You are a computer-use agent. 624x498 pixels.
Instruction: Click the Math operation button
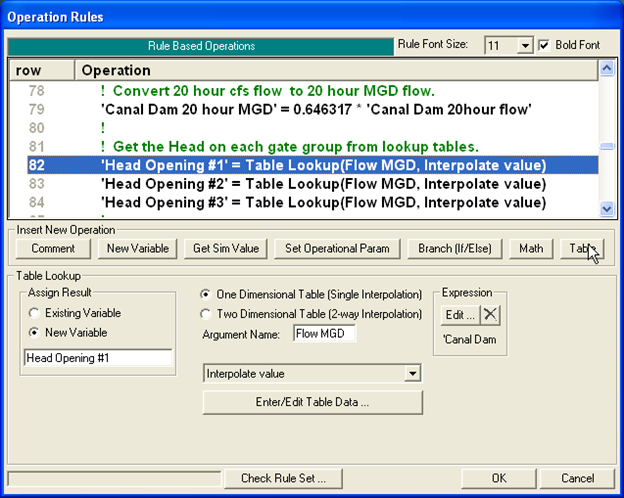(x=530, y=248)
